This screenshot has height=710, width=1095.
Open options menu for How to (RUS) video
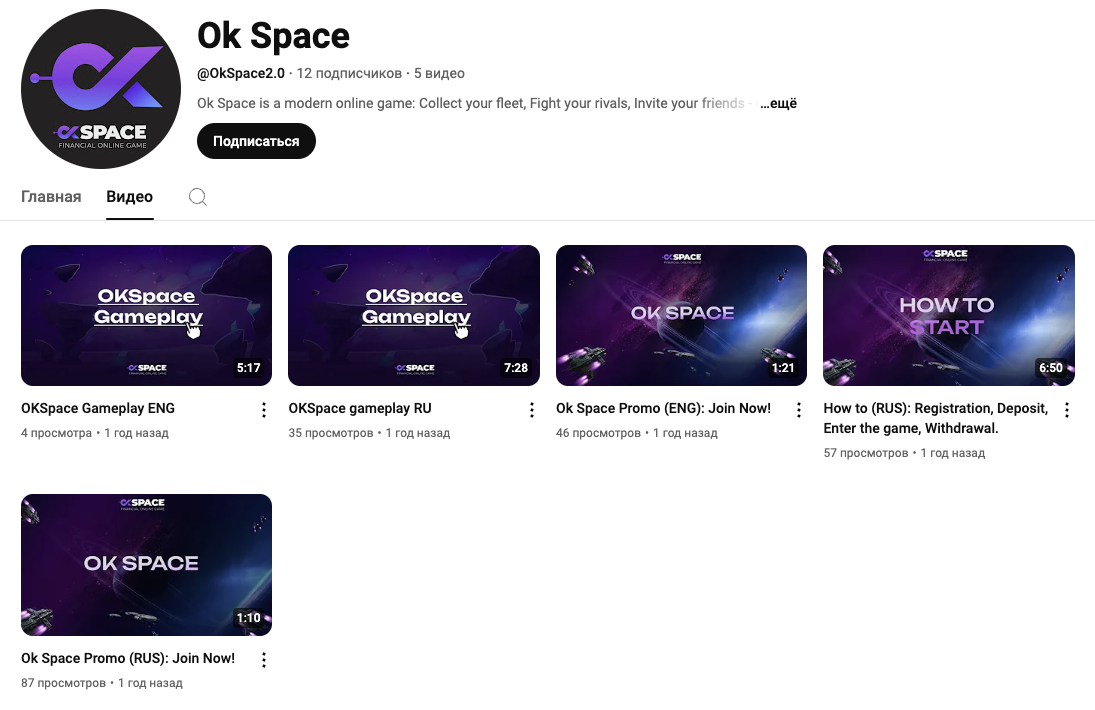(1067, 410)
